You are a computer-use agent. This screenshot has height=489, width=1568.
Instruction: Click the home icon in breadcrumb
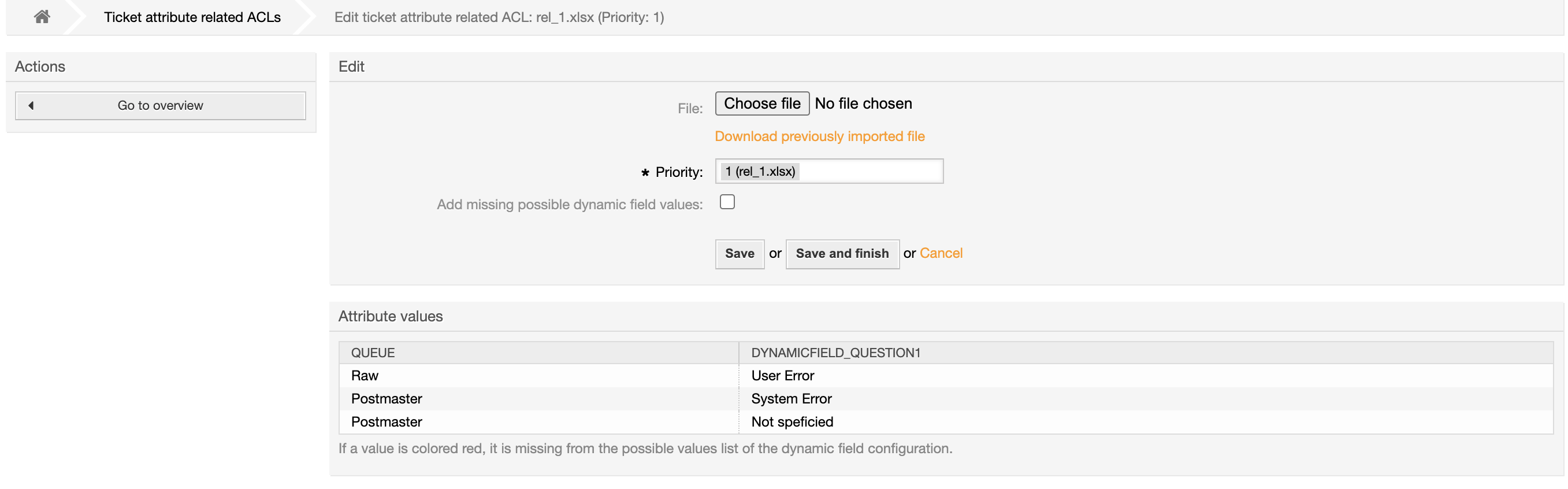click(x=42, y=17)
